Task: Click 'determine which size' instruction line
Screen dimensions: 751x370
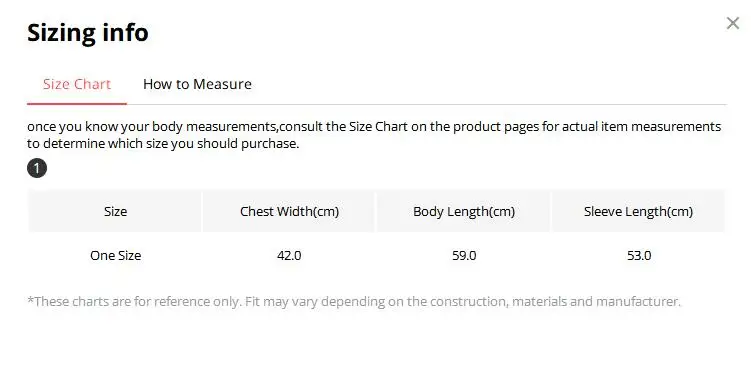Action: (x=163, y=144)
